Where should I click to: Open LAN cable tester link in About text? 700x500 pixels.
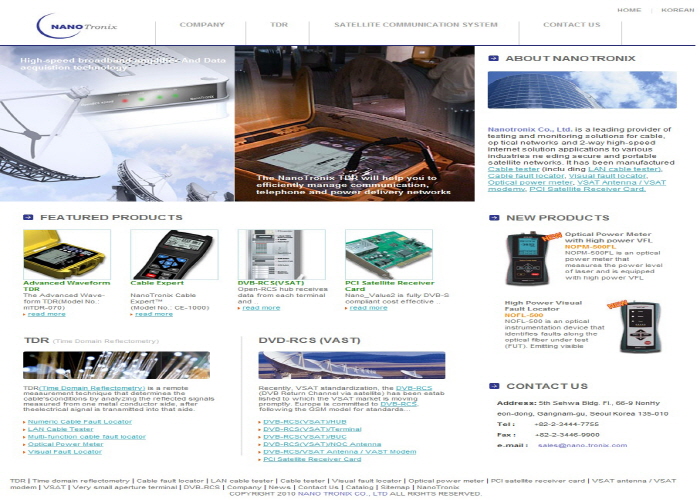click(x=625, y=169)
